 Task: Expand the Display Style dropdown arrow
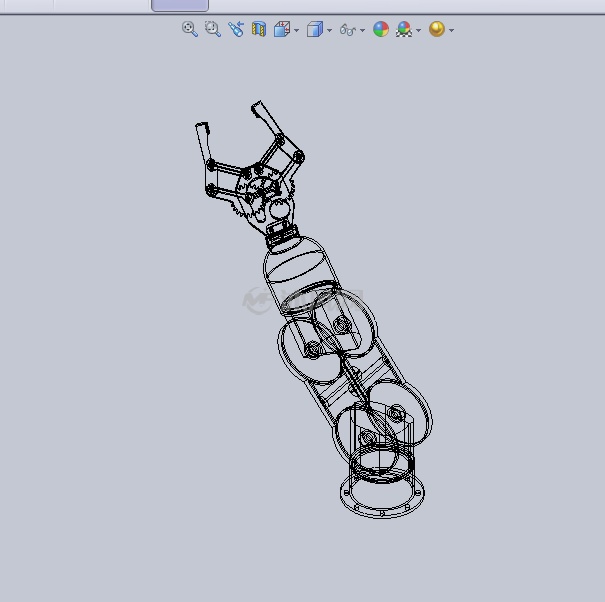[329, 30]
